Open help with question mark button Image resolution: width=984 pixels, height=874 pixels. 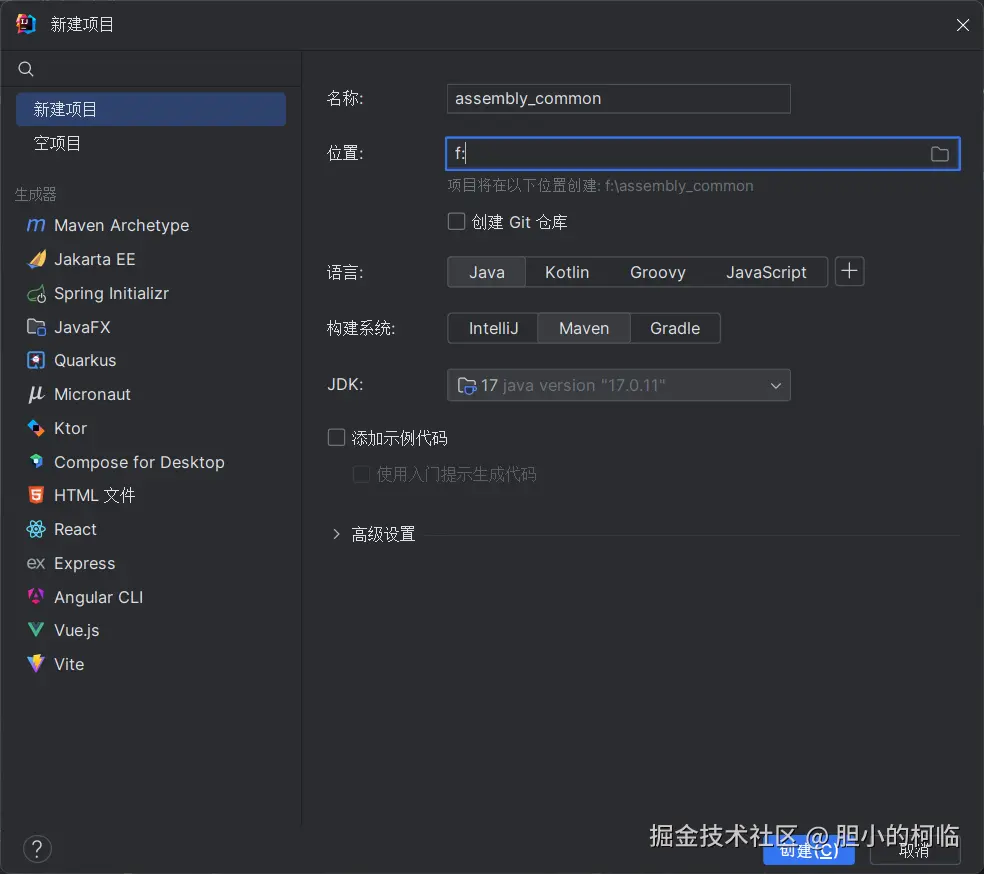[37, 849]
